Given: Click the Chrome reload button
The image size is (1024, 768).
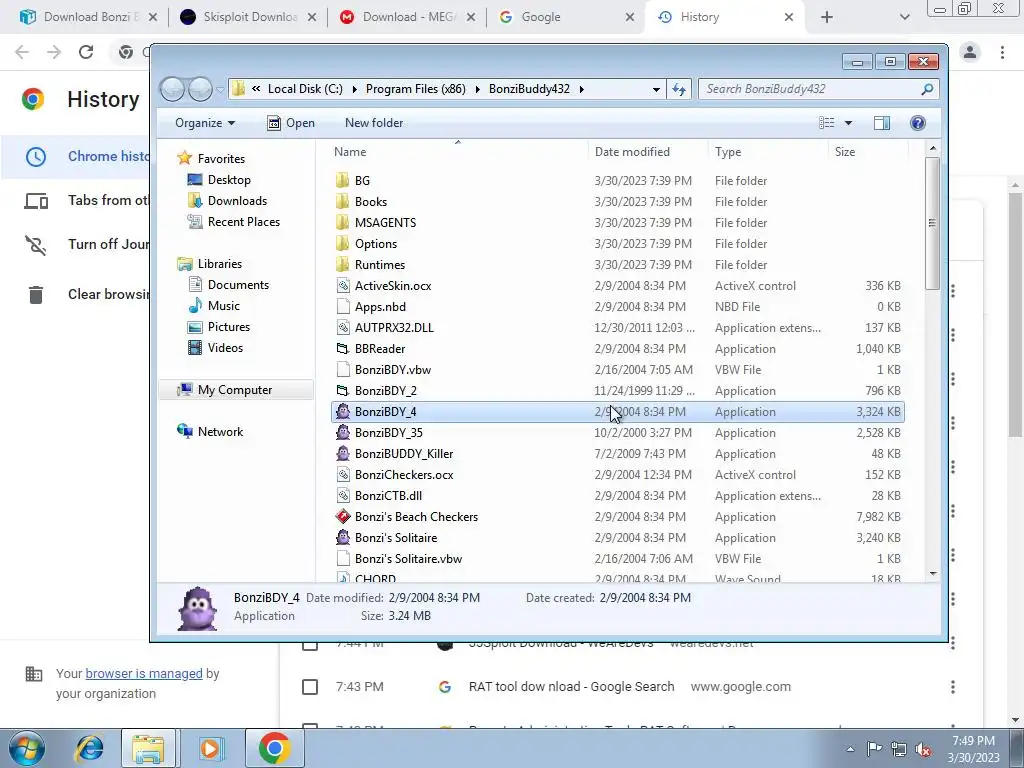Looking at the screenshot, I should tap(86, 52).
